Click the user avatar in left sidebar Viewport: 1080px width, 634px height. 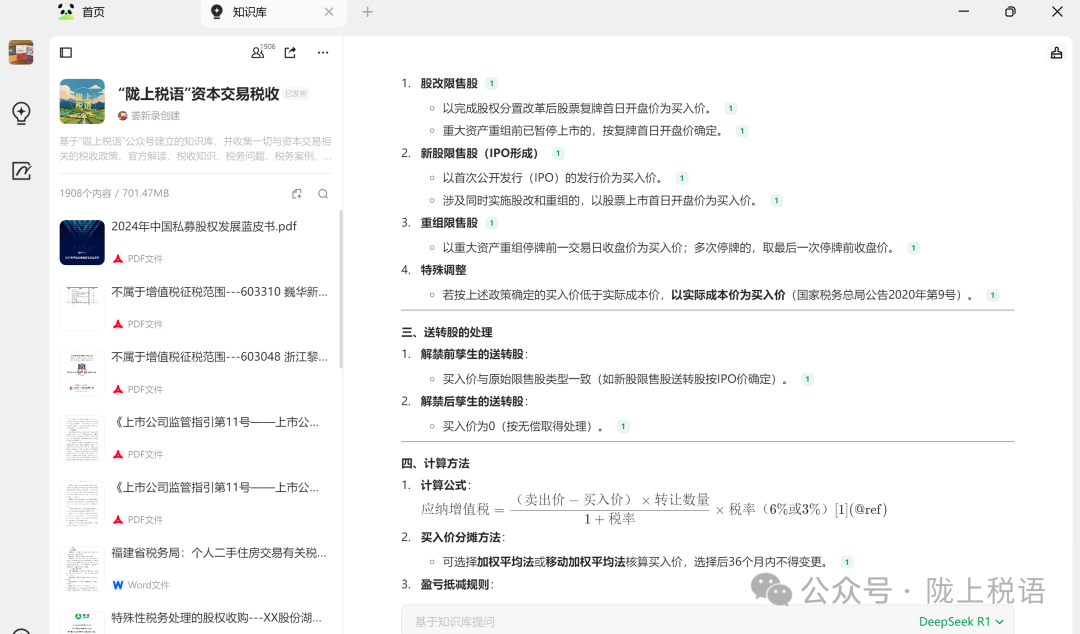pyautogui.click(x=21, y=53)
